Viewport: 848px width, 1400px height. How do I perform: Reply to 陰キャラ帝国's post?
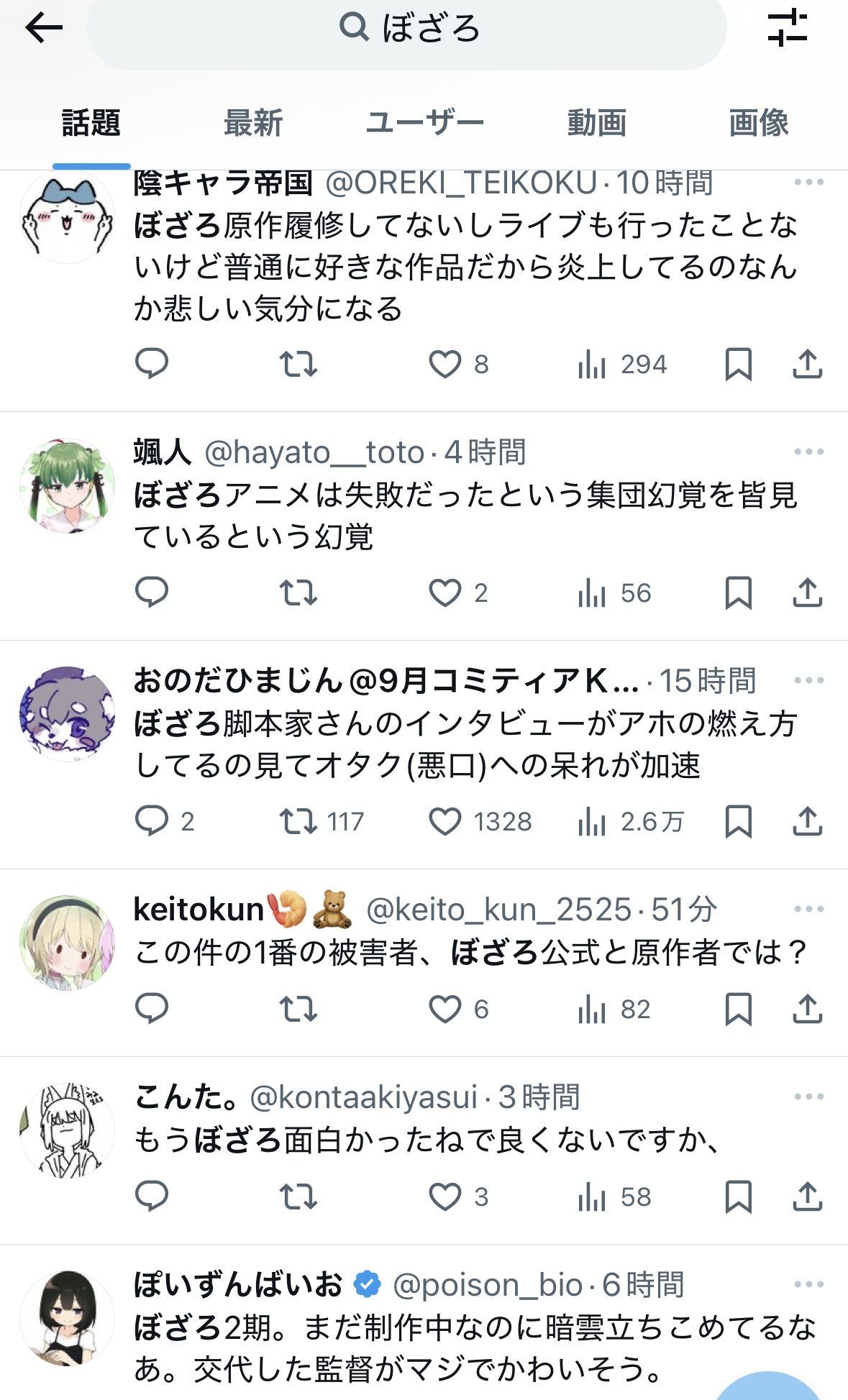coord(152,364)
